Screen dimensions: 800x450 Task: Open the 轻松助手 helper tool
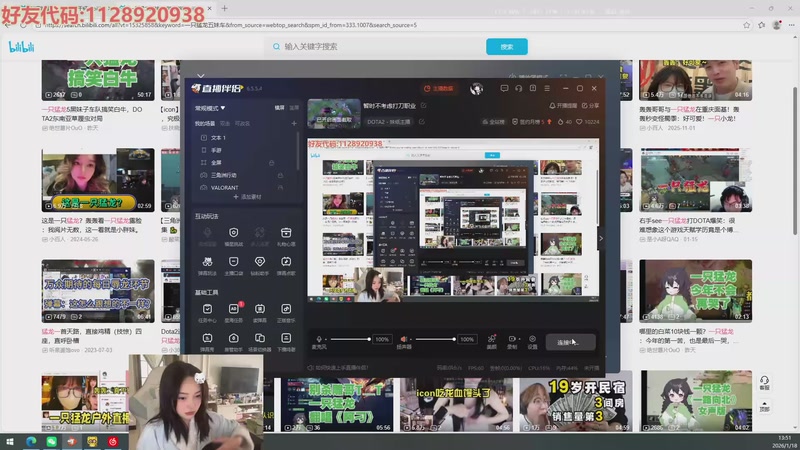tap(260, 266)
